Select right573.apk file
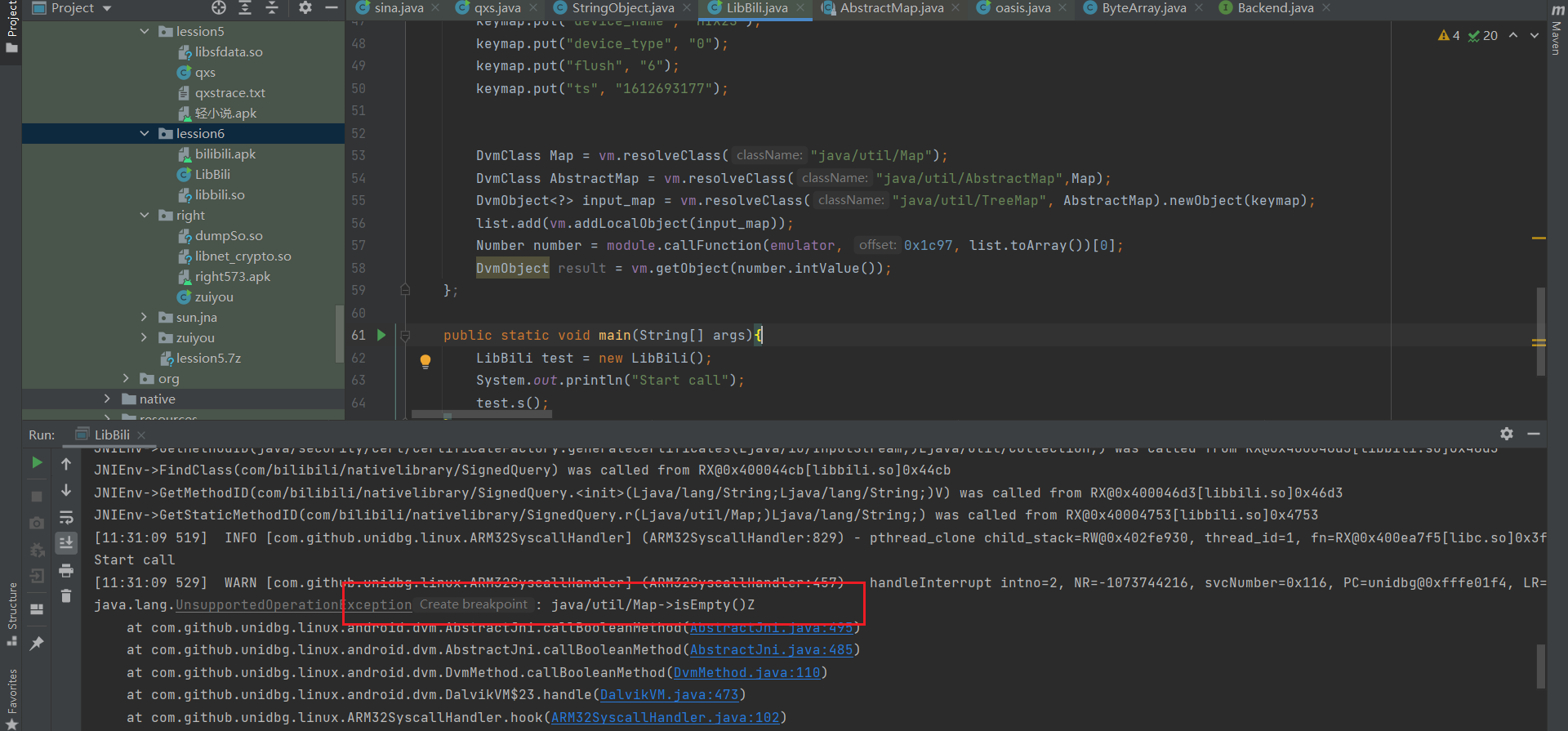 232,276
